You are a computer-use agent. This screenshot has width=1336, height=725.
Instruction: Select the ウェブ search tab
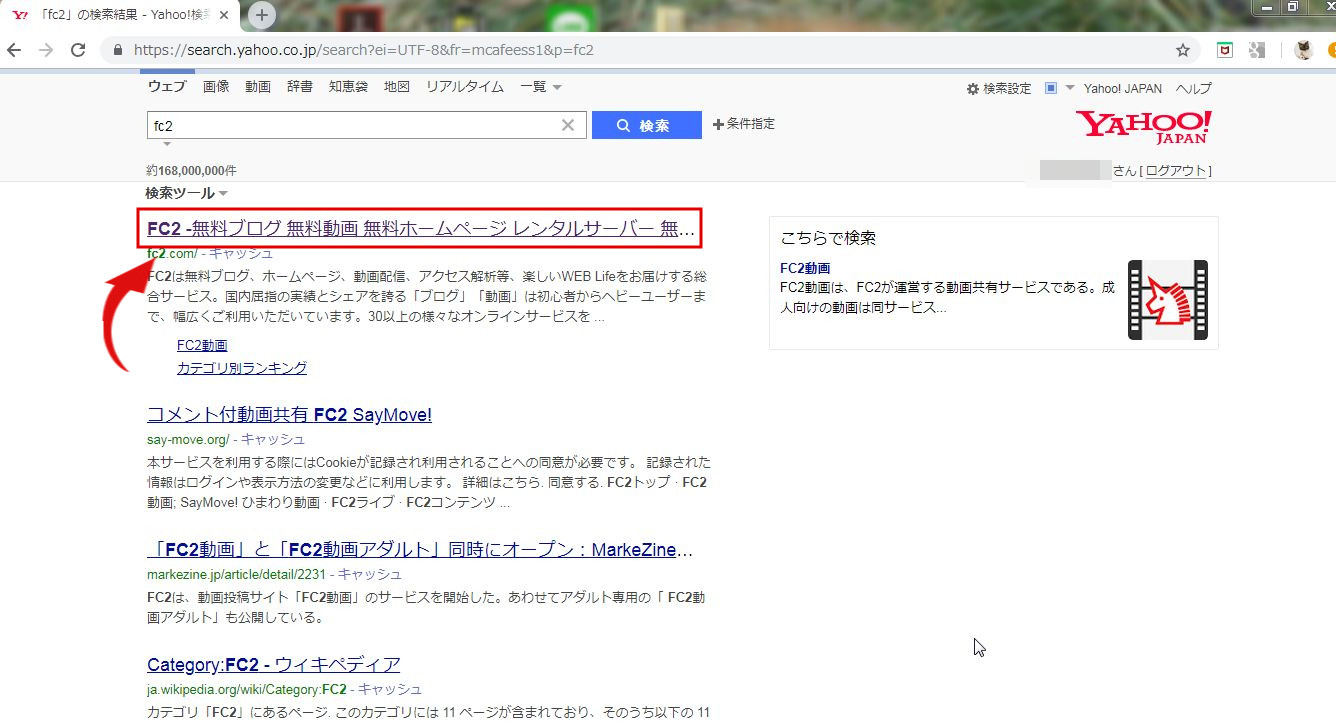tap(167, 87)
